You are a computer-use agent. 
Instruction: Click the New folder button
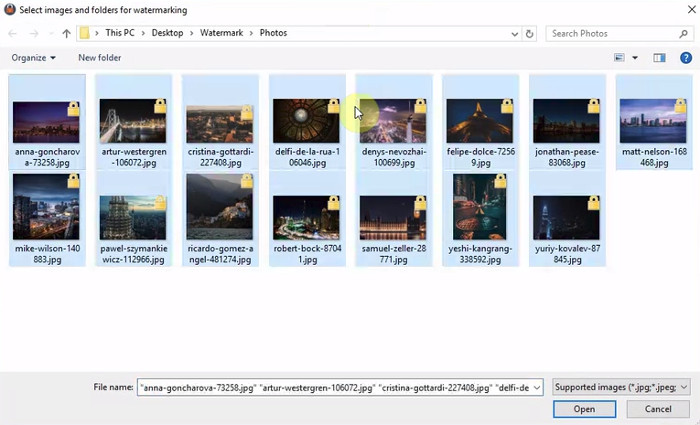coord(99,58)
